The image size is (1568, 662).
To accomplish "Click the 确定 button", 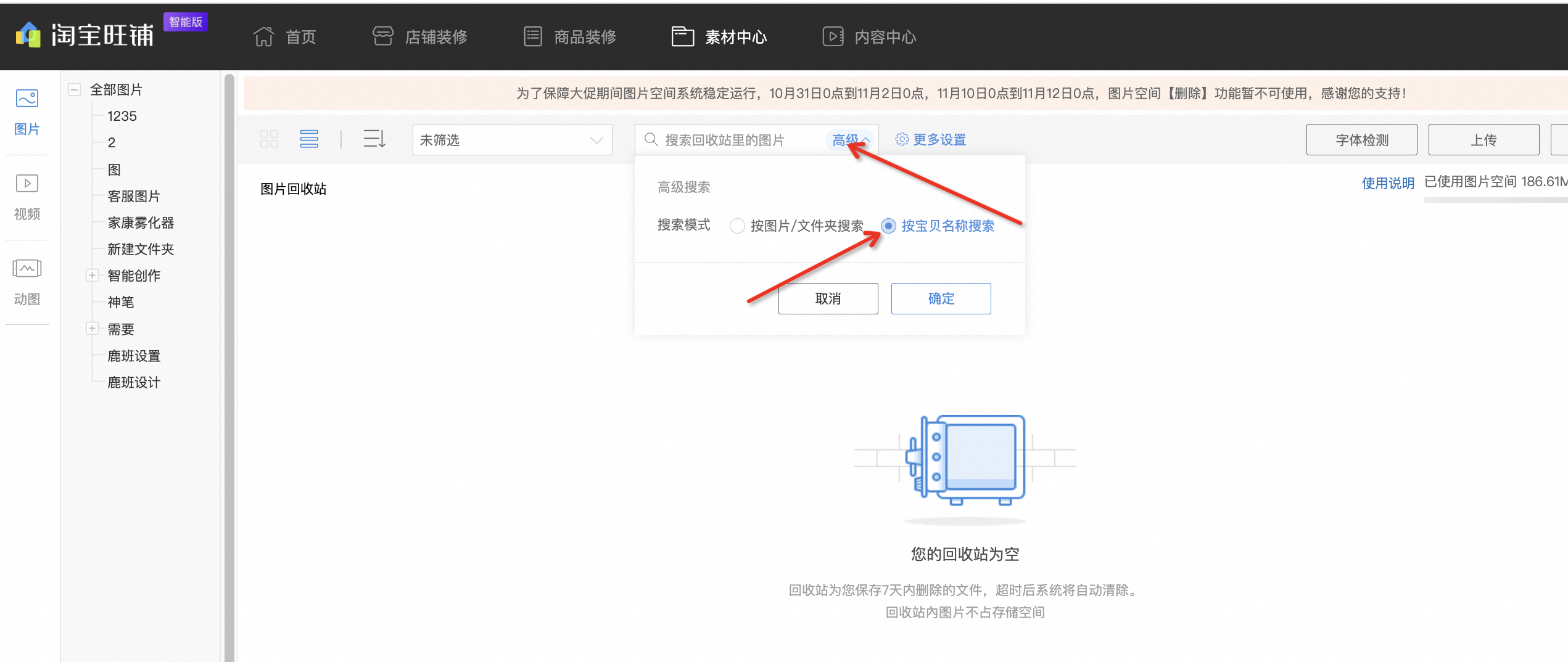I will click(x=941, y=298).
